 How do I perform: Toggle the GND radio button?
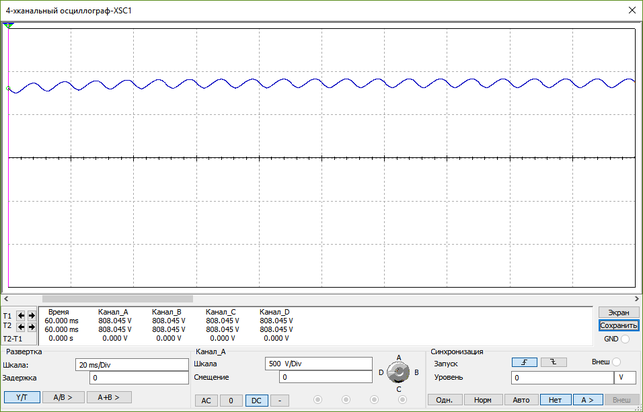(625, 339)
